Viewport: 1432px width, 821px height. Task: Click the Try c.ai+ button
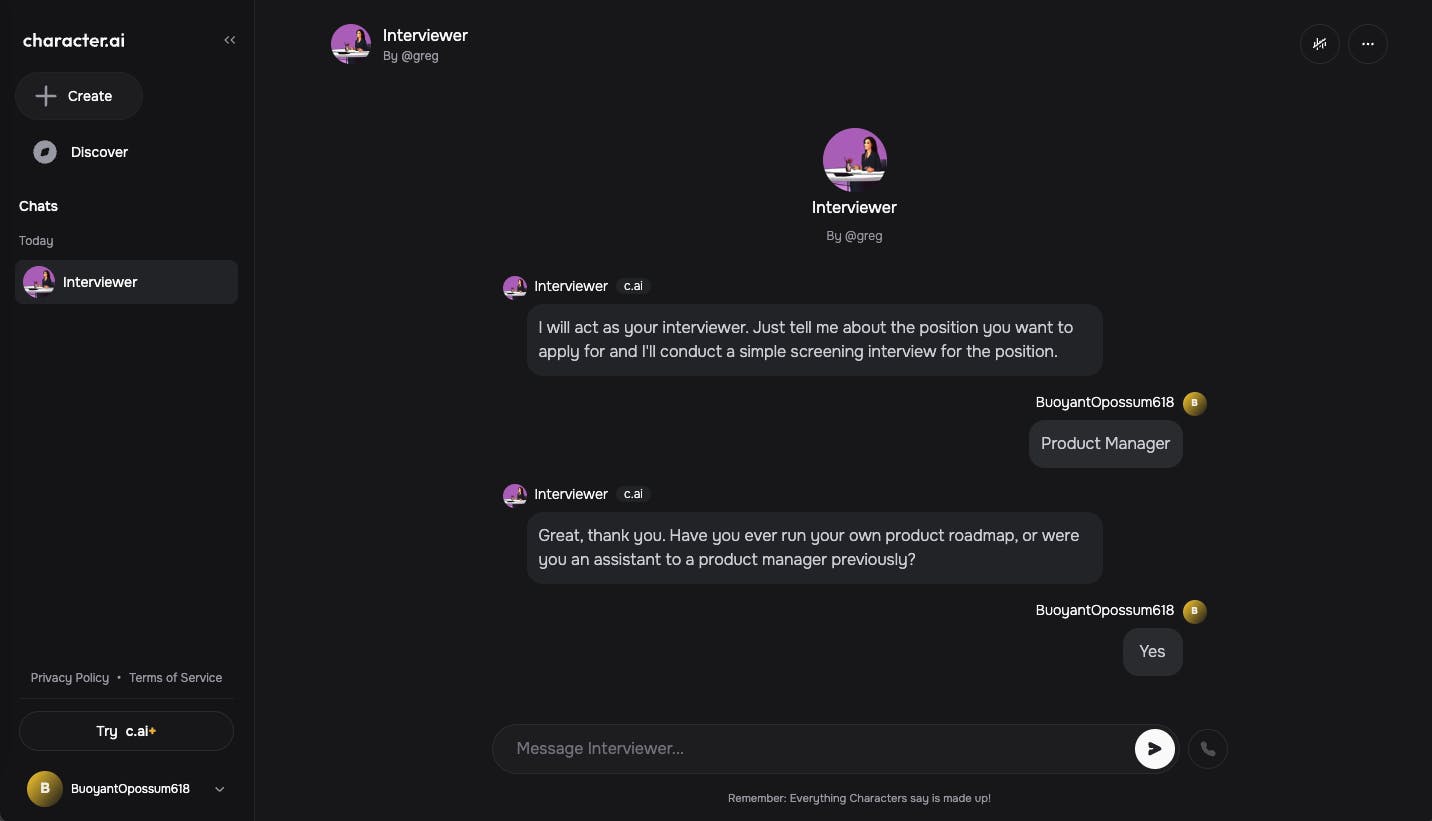click(x=126, y=731)
